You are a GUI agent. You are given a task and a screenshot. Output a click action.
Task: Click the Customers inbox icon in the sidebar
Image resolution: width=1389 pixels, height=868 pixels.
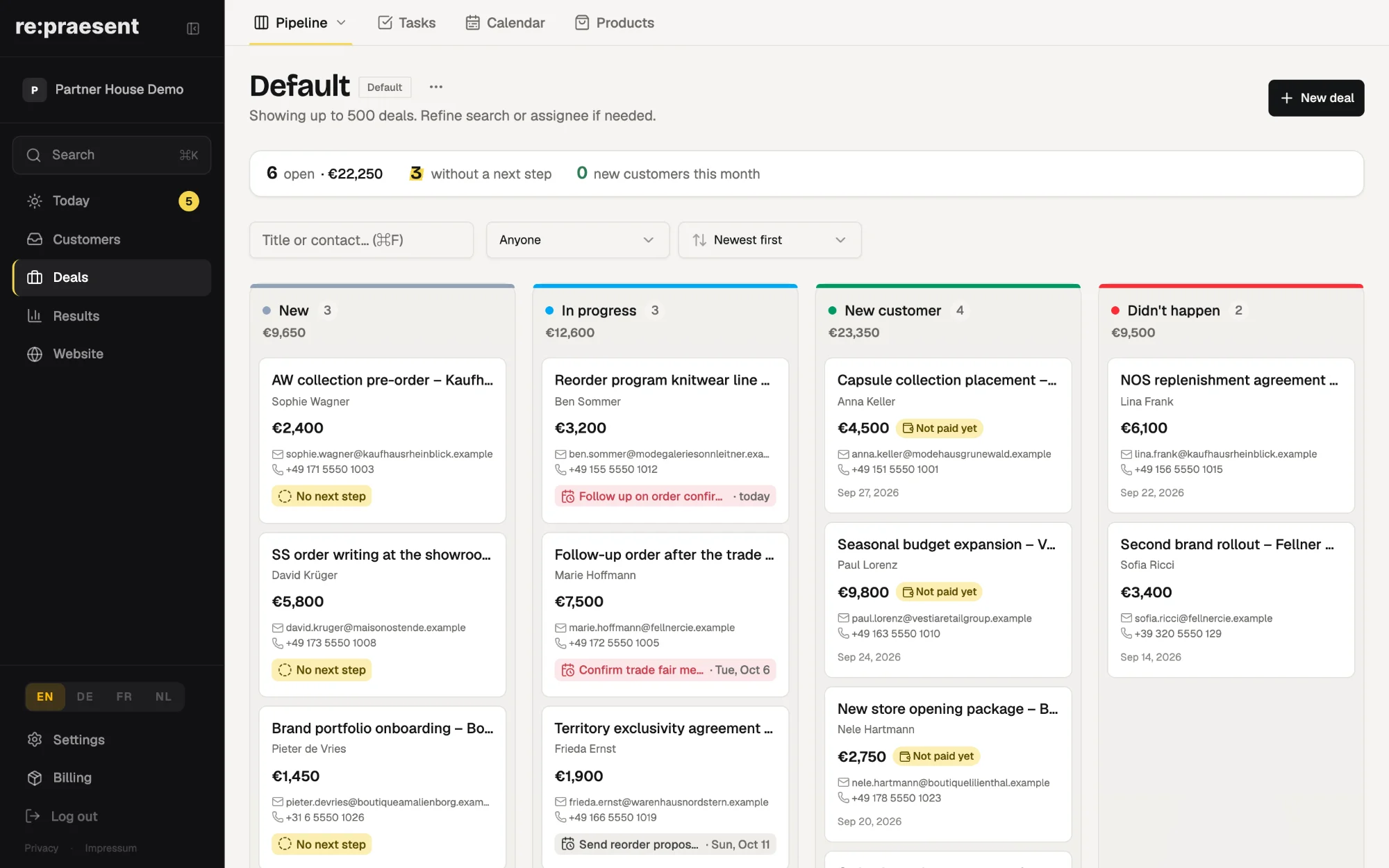[x=35, y=239]
